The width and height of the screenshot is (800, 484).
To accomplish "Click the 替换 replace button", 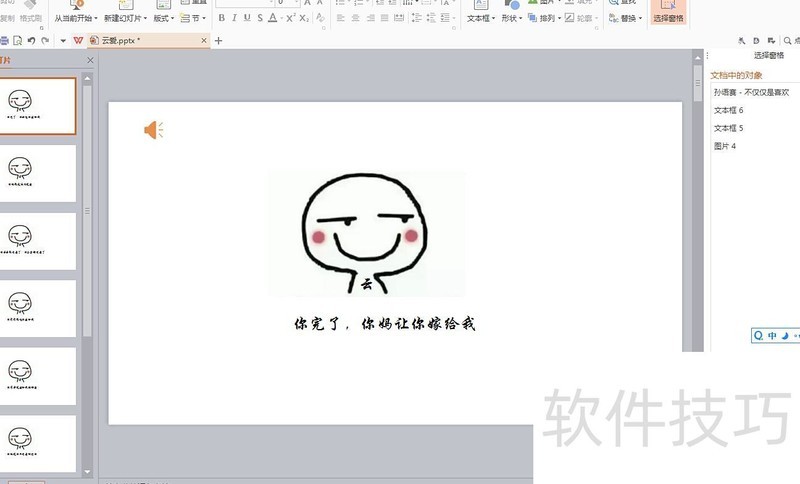I will pos(630,18).
